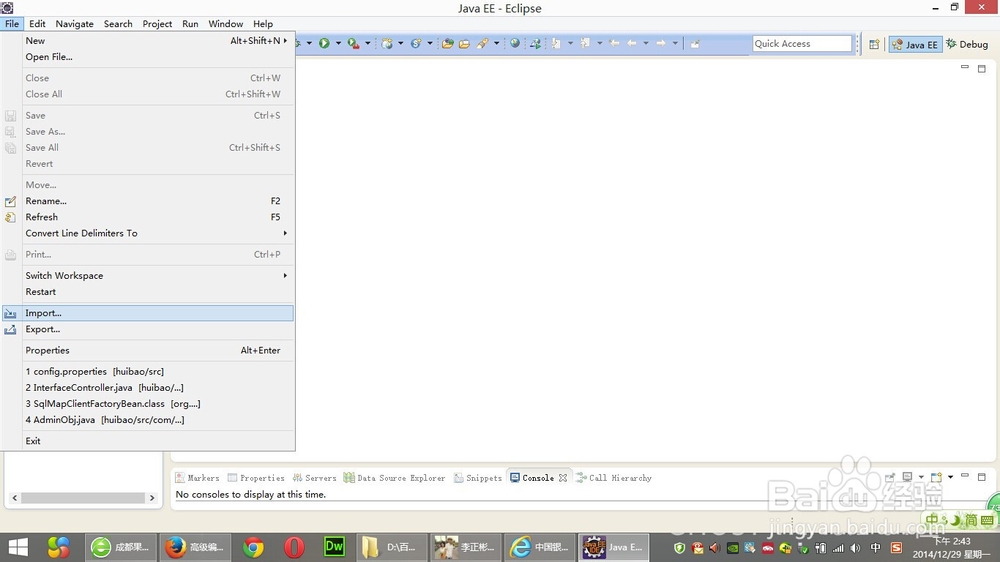
Task: Select Import... in the File menu
Action: point(148,313)
